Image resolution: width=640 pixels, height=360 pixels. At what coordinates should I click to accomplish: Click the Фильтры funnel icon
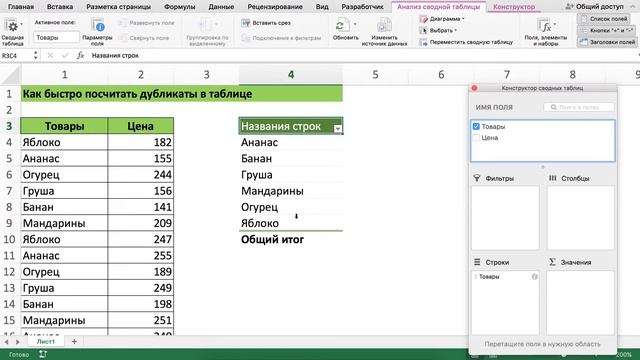pyautogui.click(x=477, y=178)
